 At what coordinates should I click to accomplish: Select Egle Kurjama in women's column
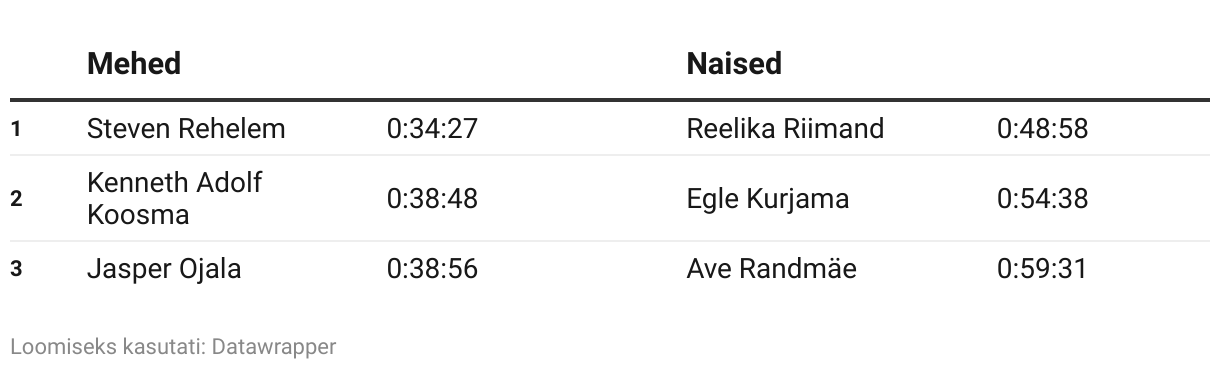pos(768,198)
